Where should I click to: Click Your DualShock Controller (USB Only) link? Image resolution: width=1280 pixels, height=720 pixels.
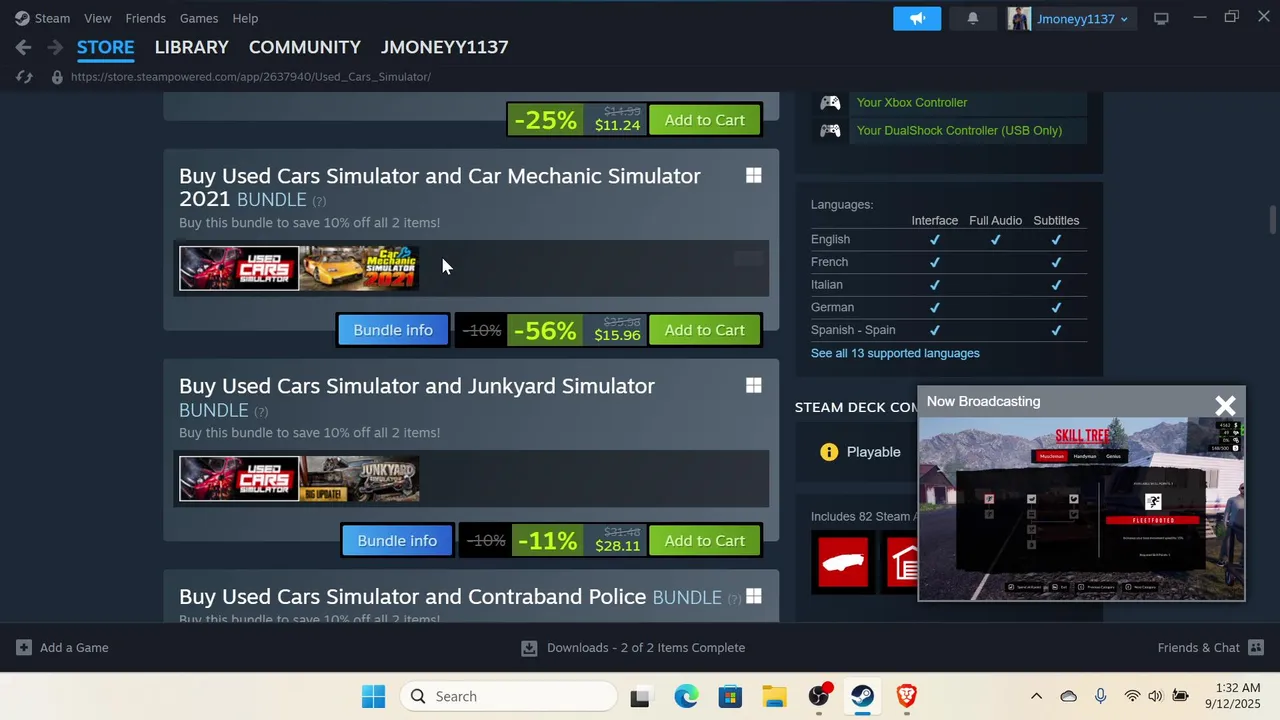(959, 130)
